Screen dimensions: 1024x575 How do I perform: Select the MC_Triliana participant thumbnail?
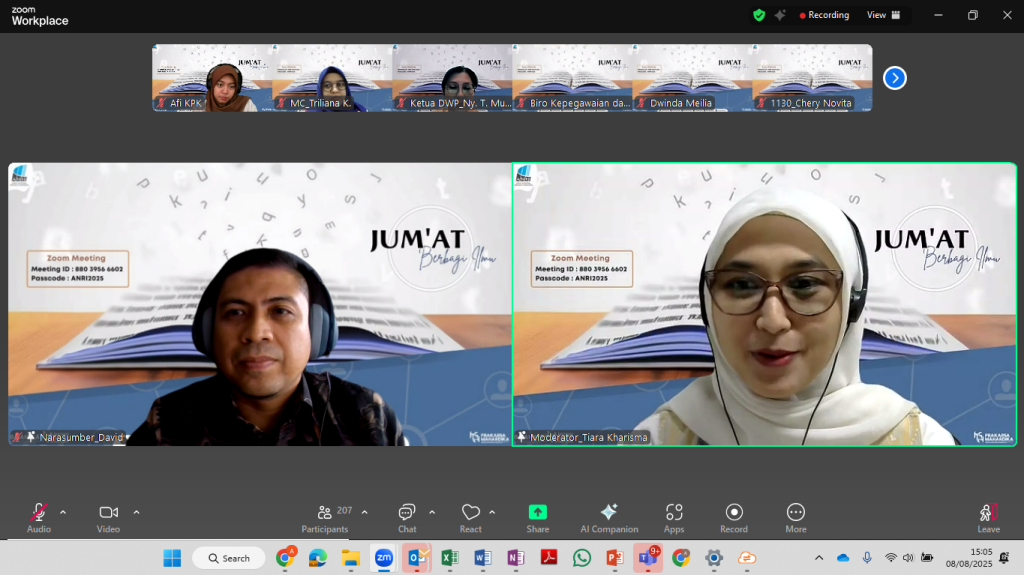coord(332,78)
